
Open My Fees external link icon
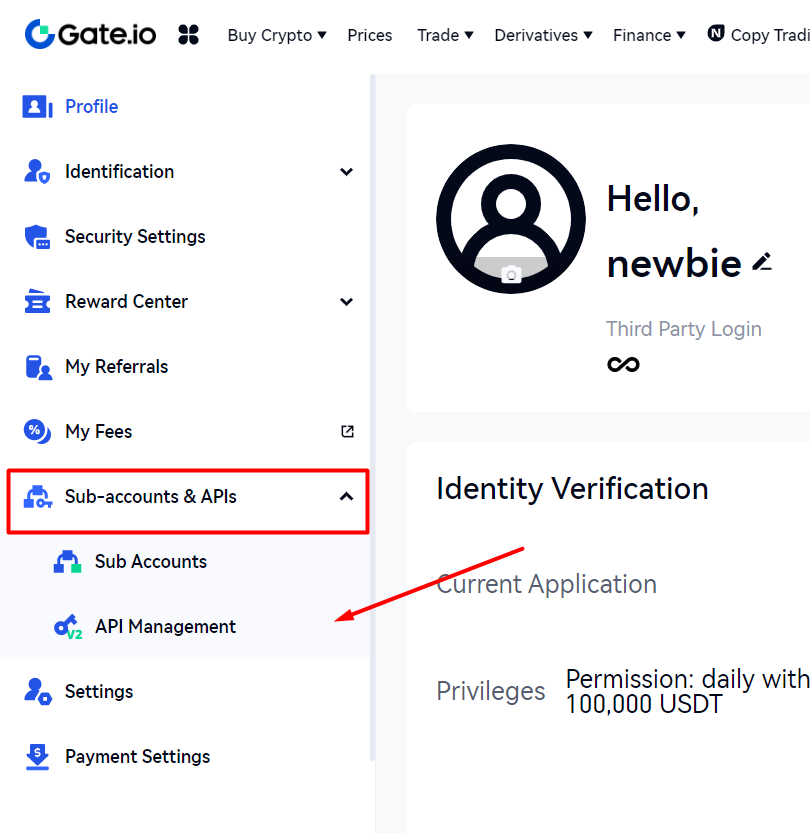[347, 432]
